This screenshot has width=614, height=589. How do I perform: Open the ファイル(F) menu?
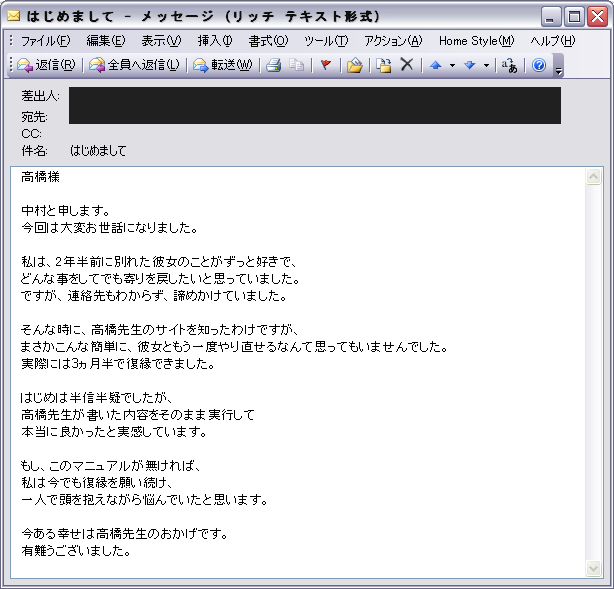pos(45,41)
